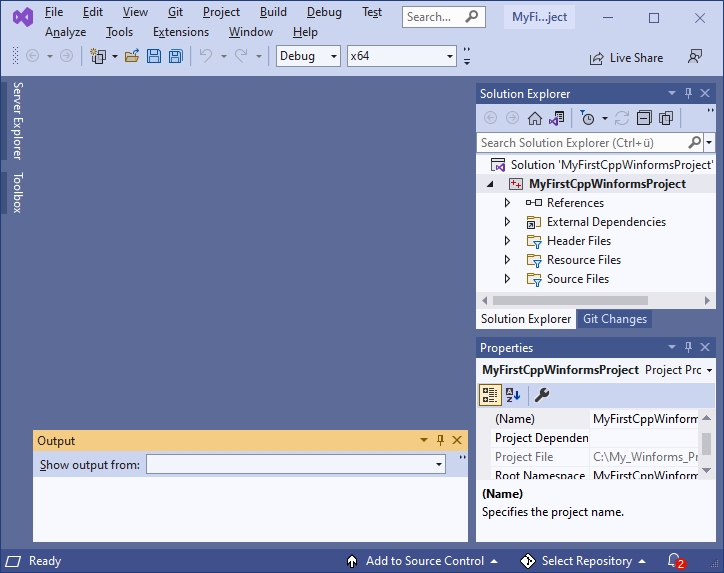Click the Live Share button

click(626, 58)
